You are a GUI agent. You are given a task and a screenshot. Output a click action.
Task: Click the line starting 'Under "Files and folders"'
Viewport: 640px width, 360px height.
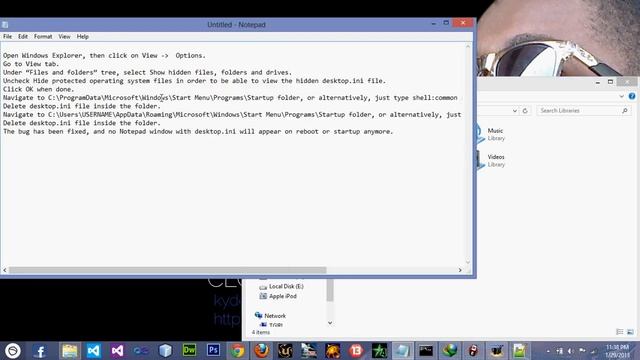(x=147, y=73)
